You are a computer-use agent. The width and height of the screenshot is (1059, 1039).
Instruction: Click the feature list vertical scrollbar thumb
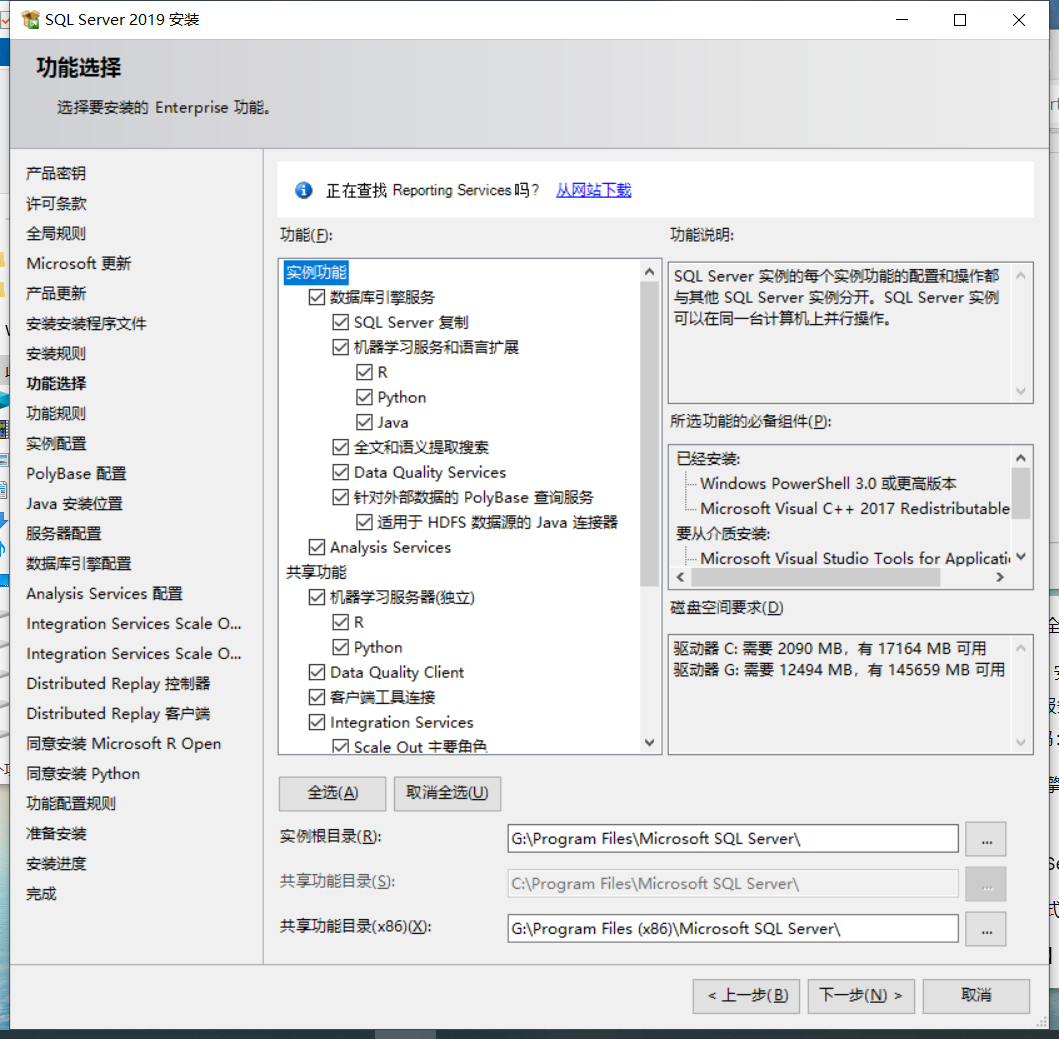click(649, 434)
